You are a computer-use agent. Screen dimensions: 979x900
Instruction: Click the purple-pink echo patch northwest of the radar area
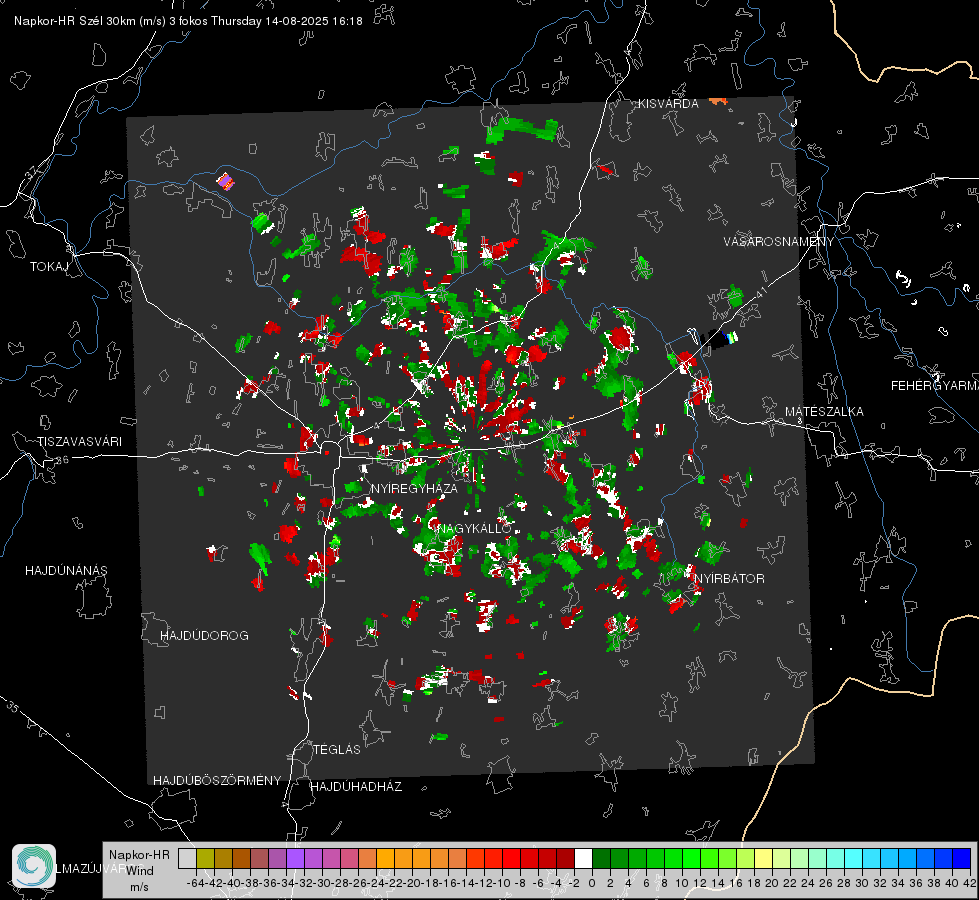pos(225,182)
